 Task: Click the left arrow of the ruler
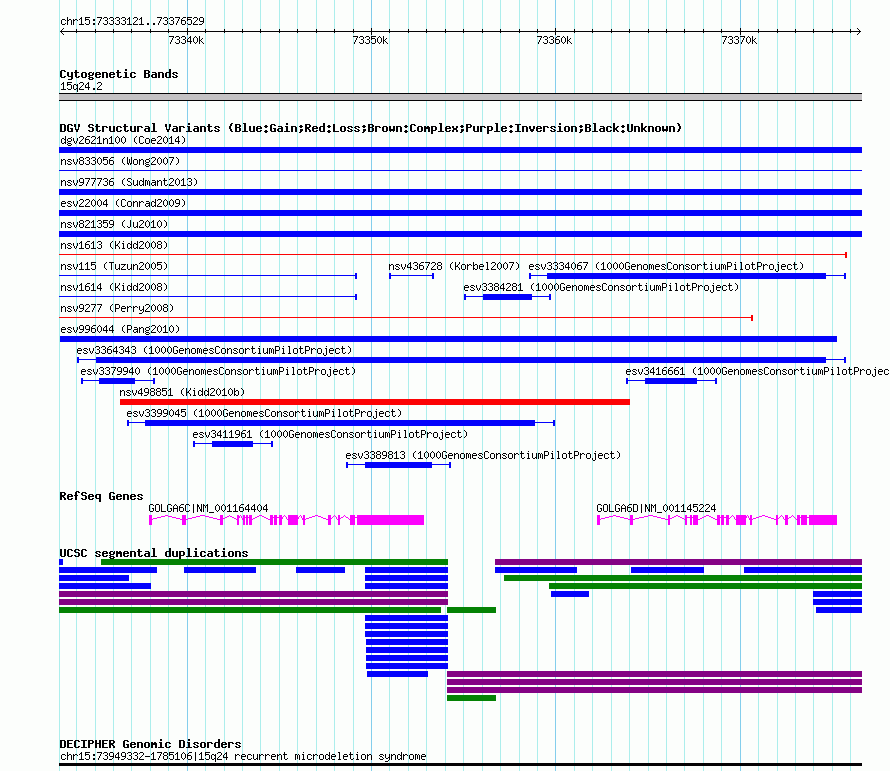point(62,31)
